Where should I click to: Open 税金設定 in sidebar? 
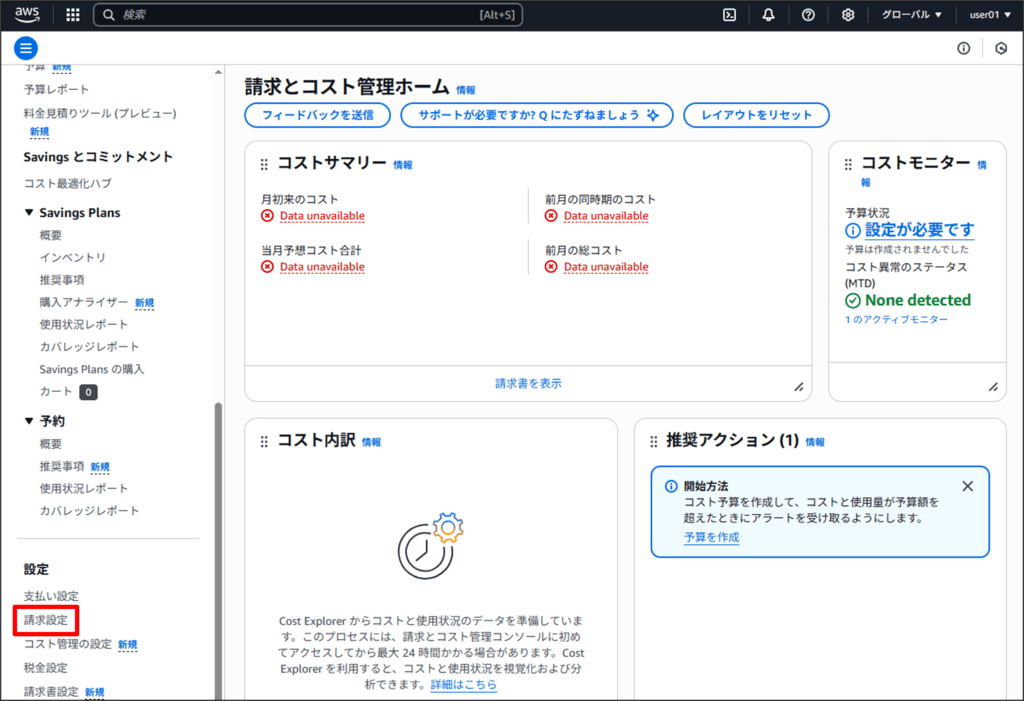[x=46, y=668]
